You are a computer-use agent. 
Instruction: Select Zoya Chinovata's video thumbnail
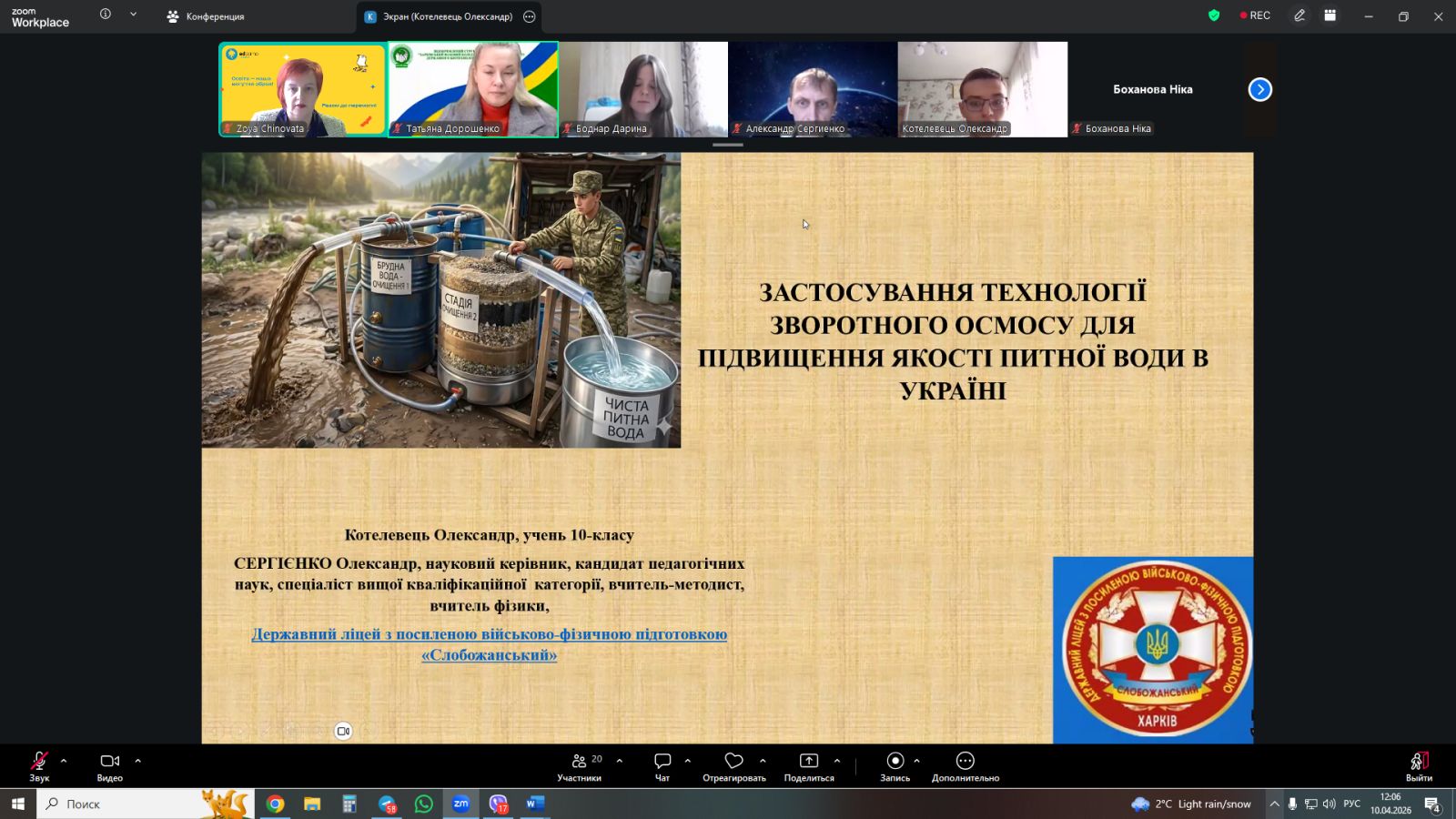tap(302, 89)
